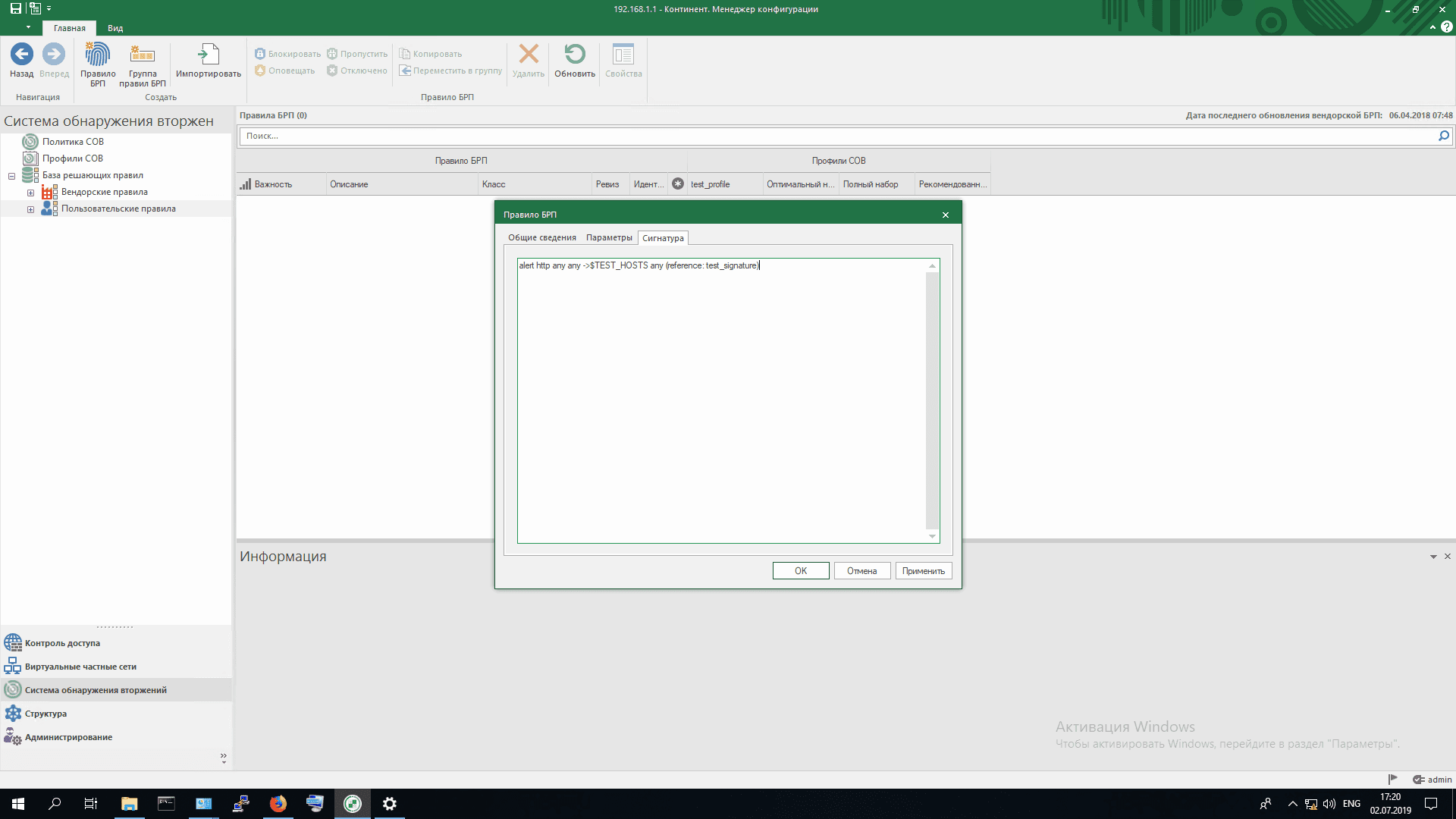1456x819 pixels.
Task: Click Группа правил БПР icon
Action: (x=143, y=55)
